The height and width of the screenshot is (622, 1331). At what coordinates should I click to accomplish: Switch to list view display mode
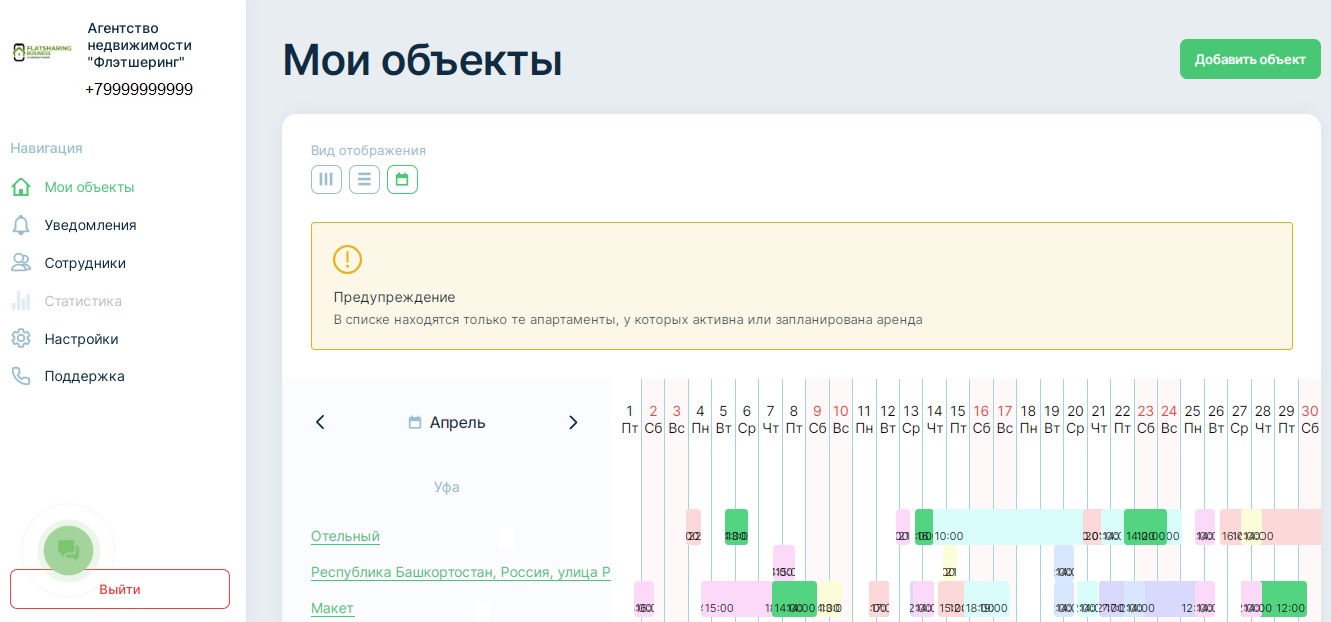click(x=364, y=180)
